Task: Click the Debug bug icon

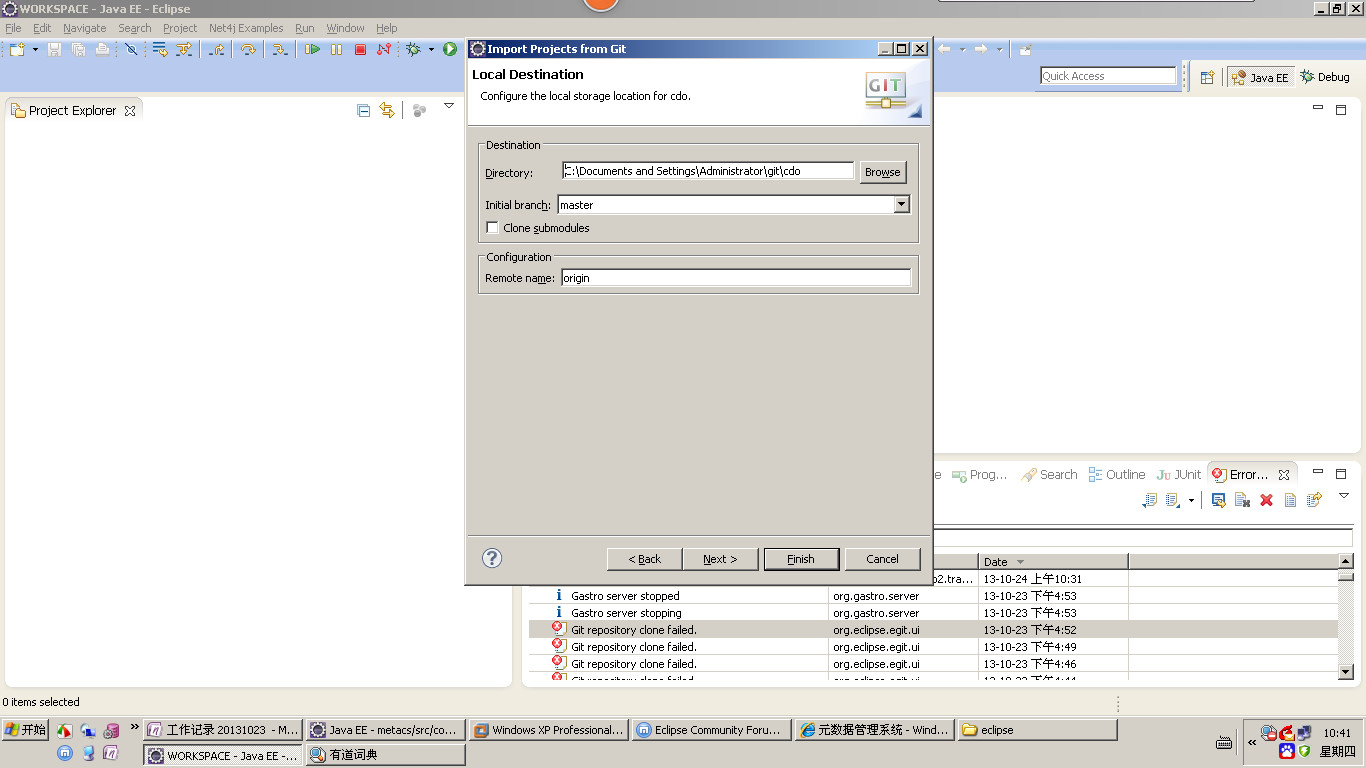Action: (x=413, y=49)
